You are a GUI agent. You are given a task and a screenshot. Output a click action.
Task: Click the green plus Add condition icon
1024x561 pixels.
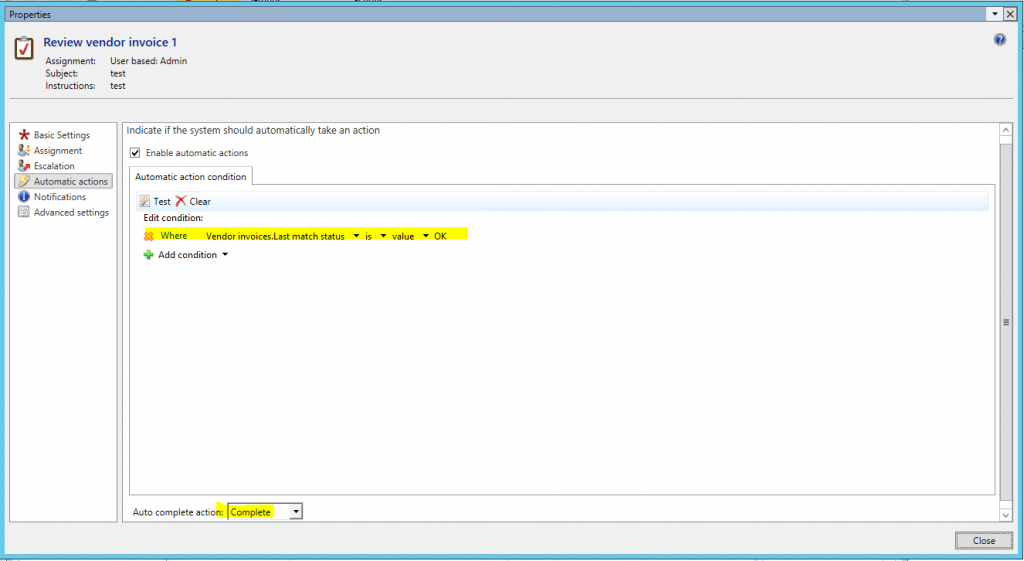149,255
